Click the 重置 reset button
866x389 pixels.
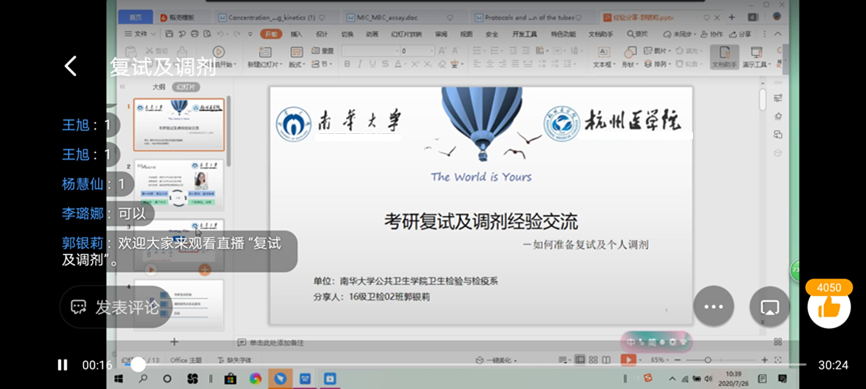(x=323, y=51)
